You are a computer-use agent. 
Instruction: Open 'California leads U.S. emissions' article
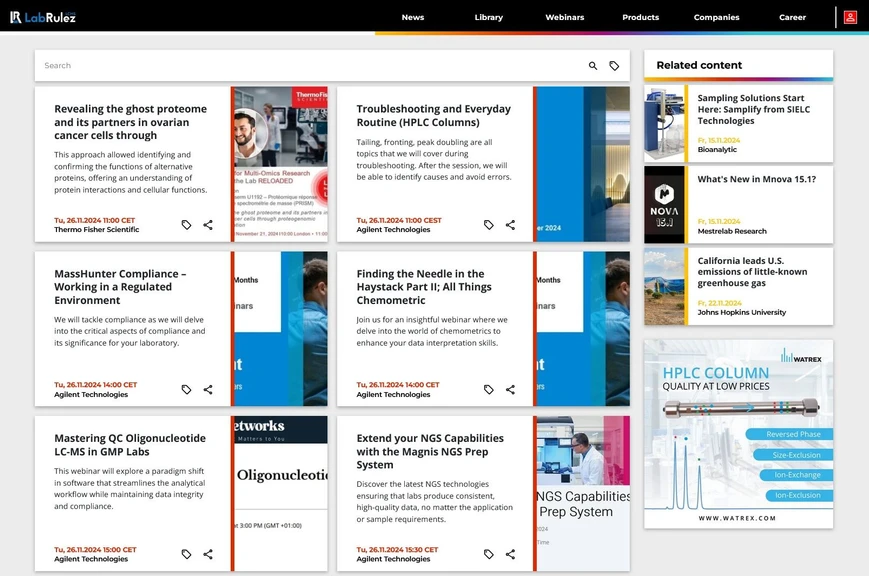[752, 272]
